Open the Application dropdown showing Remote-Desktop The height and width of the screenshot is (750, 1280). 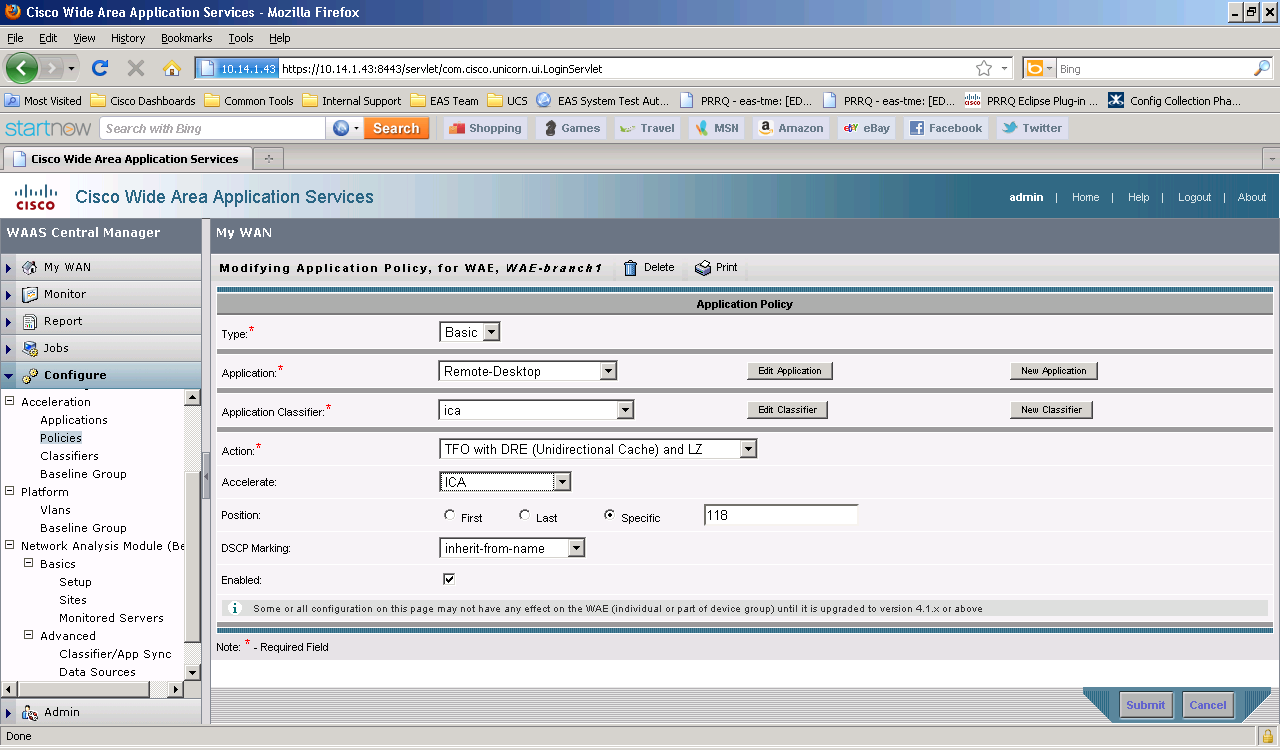(528, 371)
